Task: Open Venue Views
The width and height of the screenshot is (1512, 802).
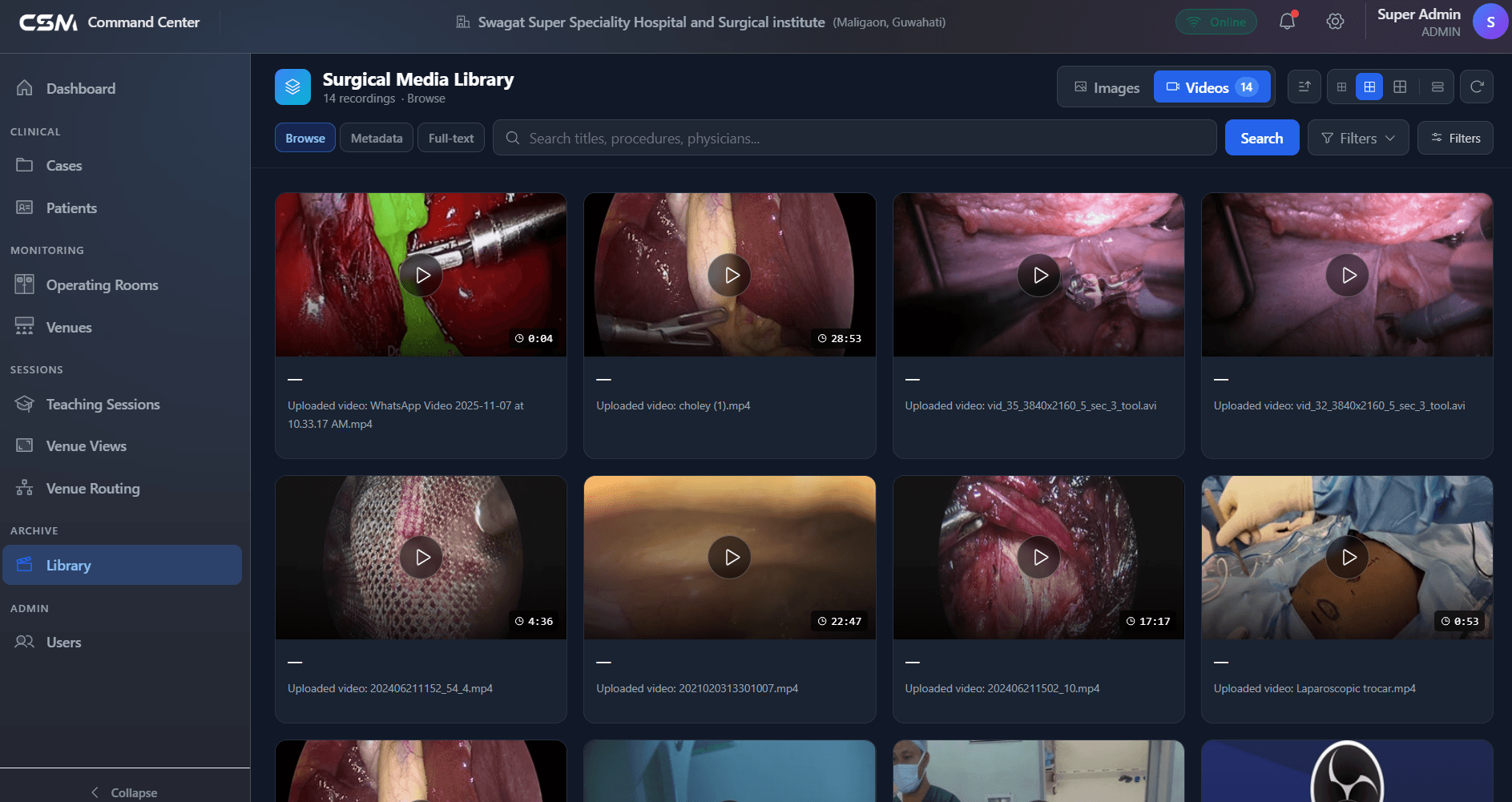Action: tap(122, 445)
